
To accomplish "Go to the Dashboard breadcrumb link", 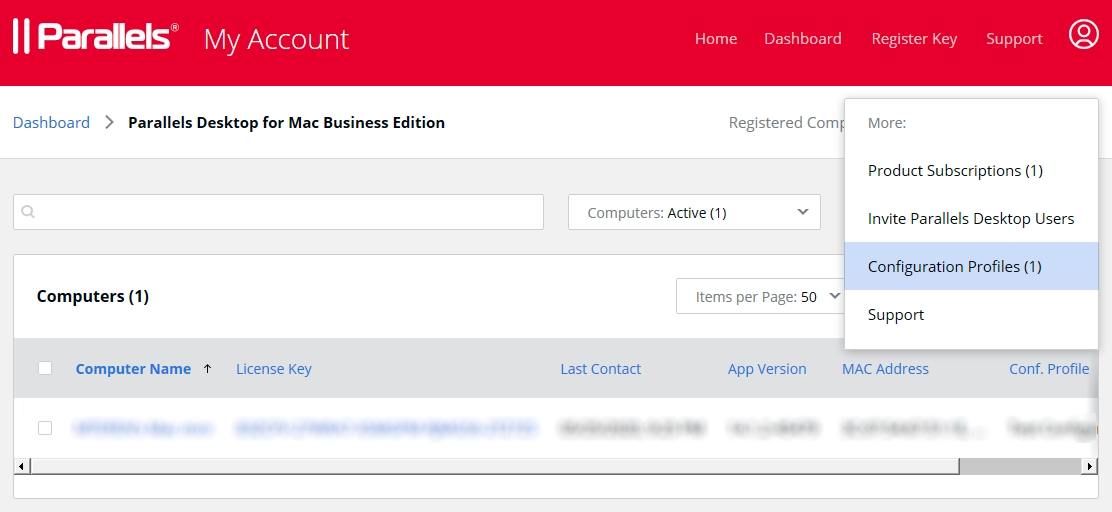I will point(51,123).
